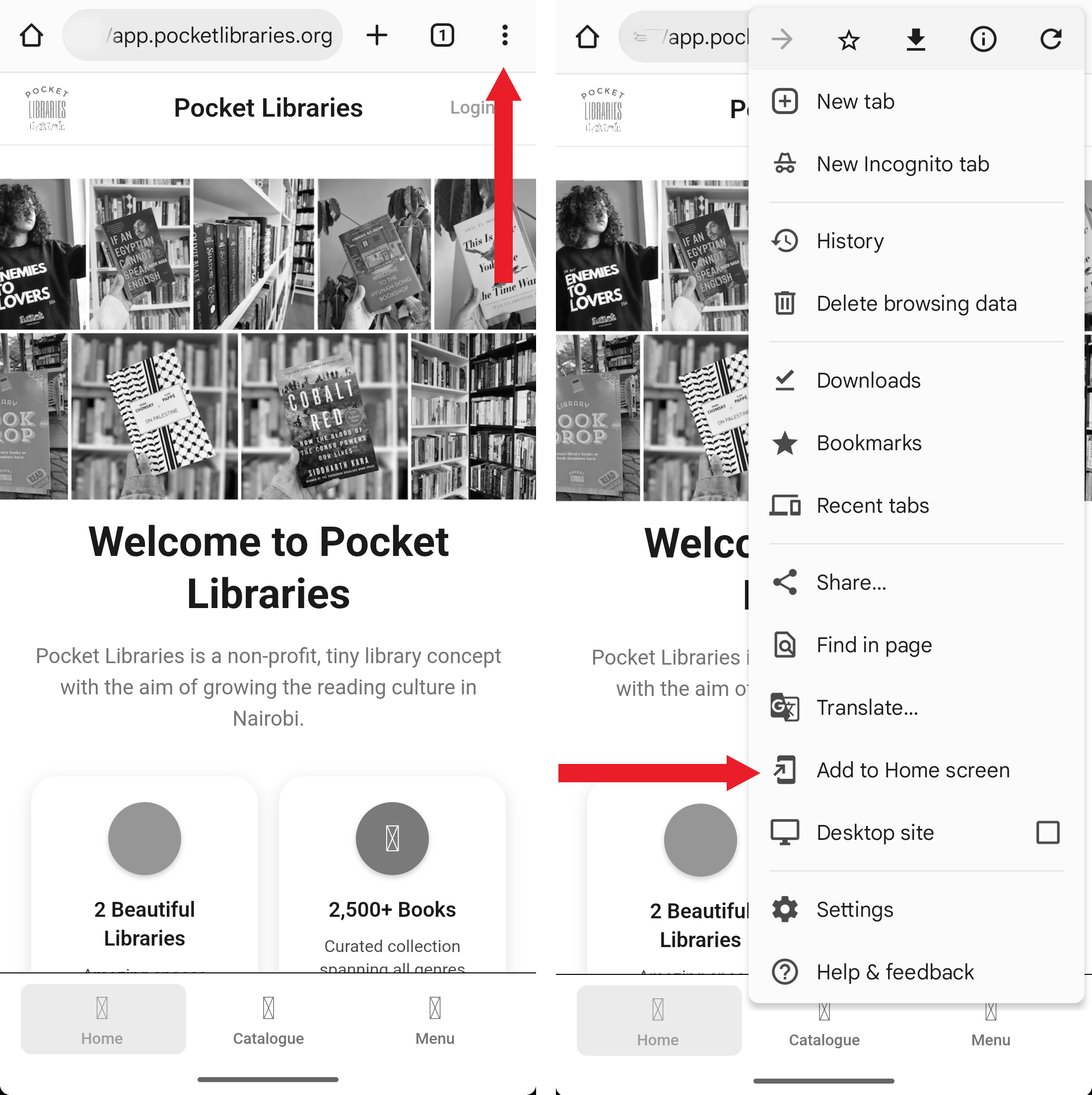Open the three-dot Chrome overflow menu
1092x1095 pixels.
504,35
